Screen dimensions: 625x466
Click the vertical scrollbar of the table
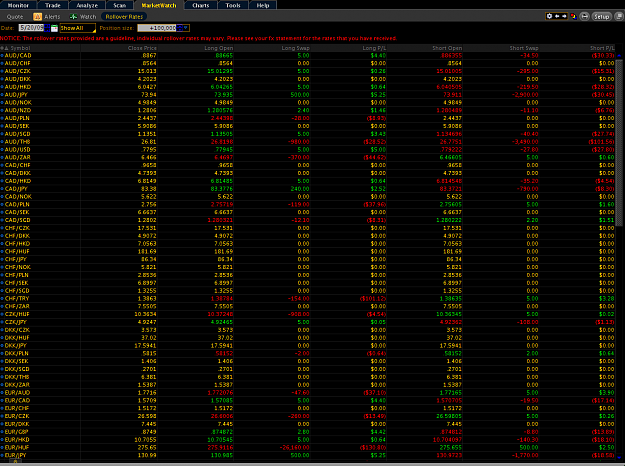coord(619,143)
